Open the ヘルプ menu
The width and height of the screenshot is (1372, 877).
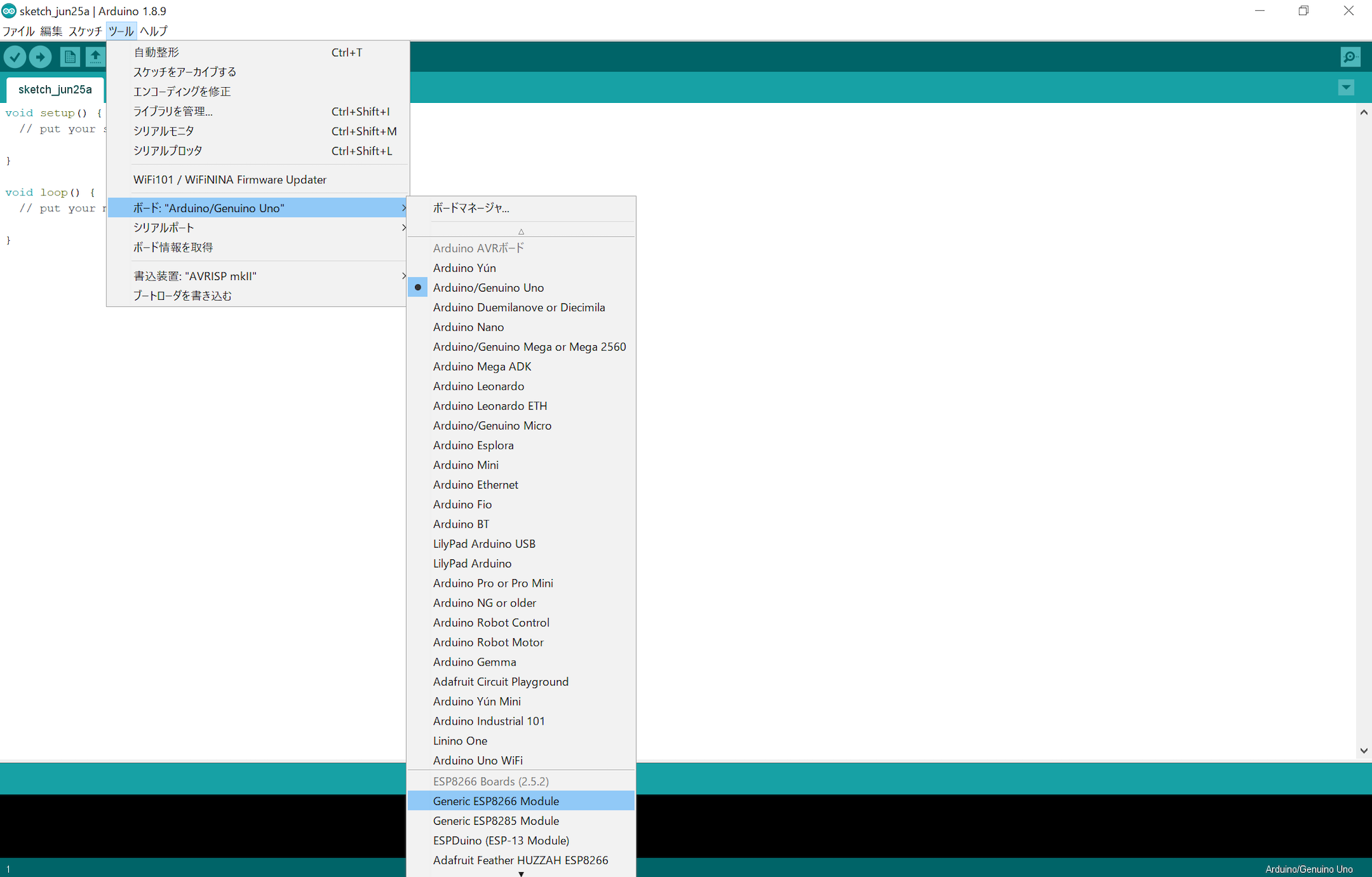(154, 31)
